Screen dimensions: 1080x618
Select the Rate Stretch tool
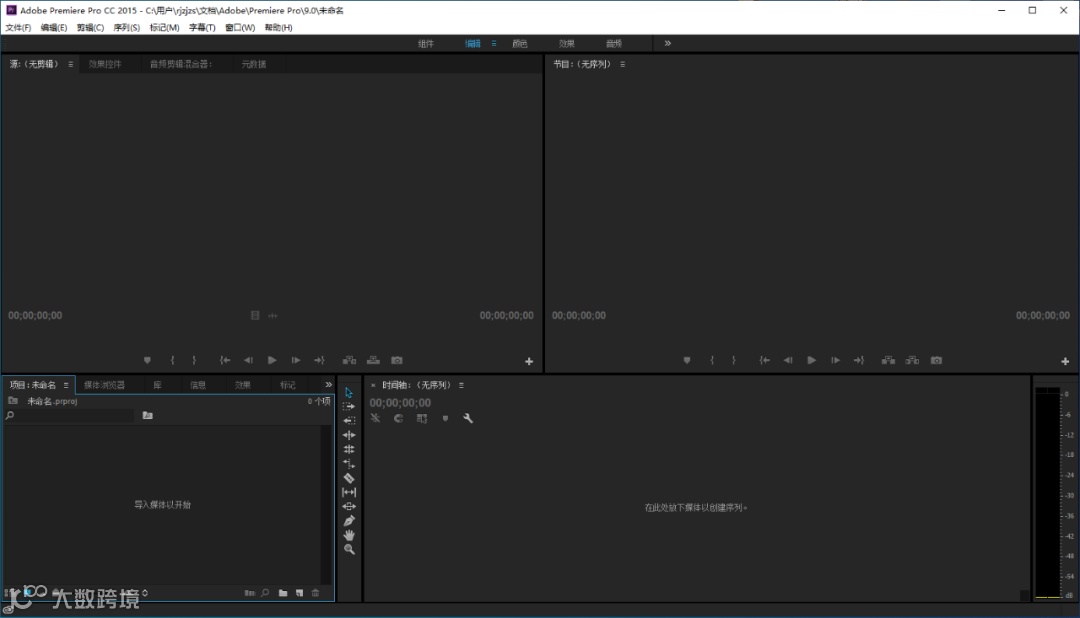tap(349, 464)
